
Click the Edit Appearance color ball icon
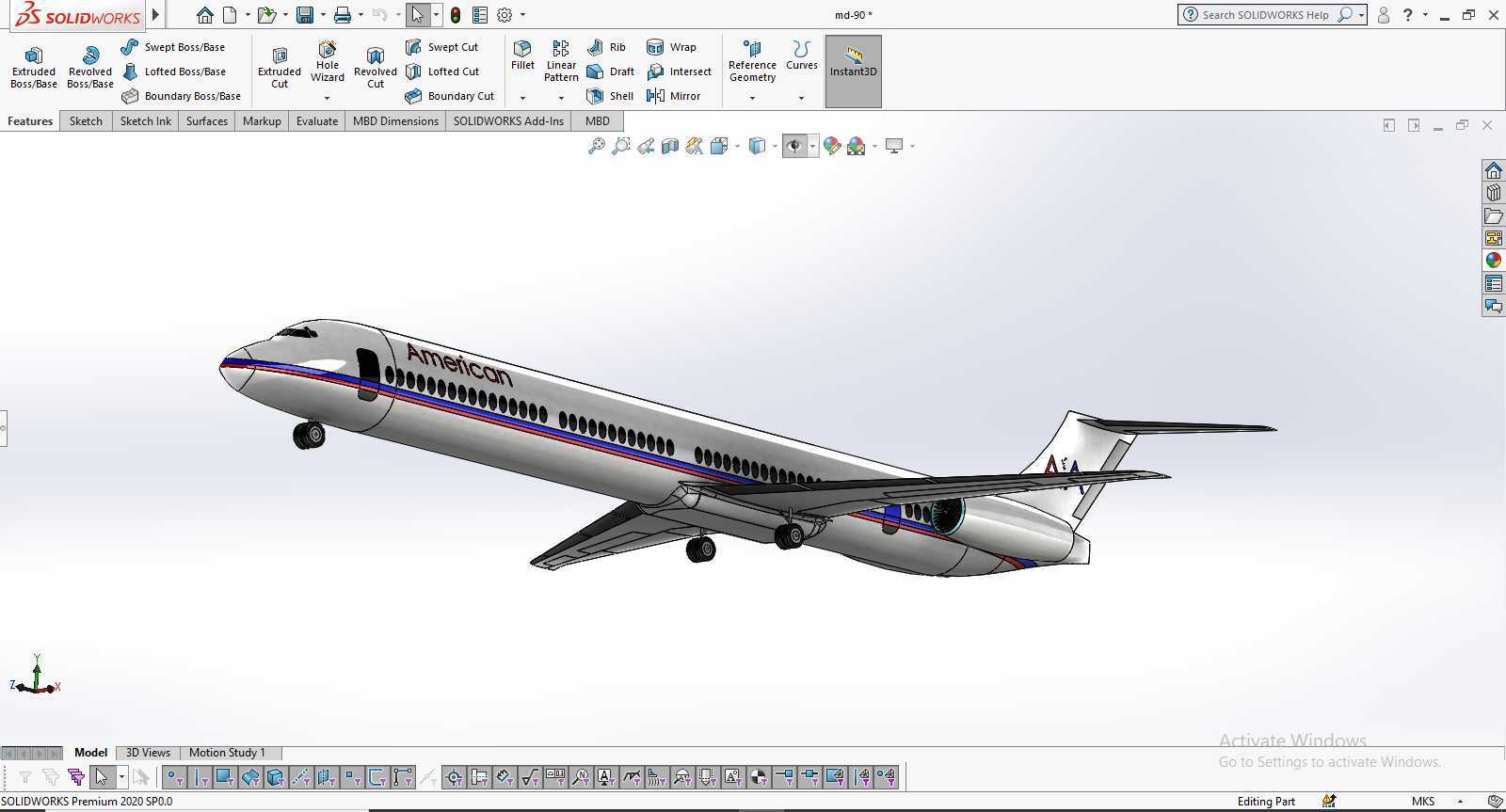point(831,146)
